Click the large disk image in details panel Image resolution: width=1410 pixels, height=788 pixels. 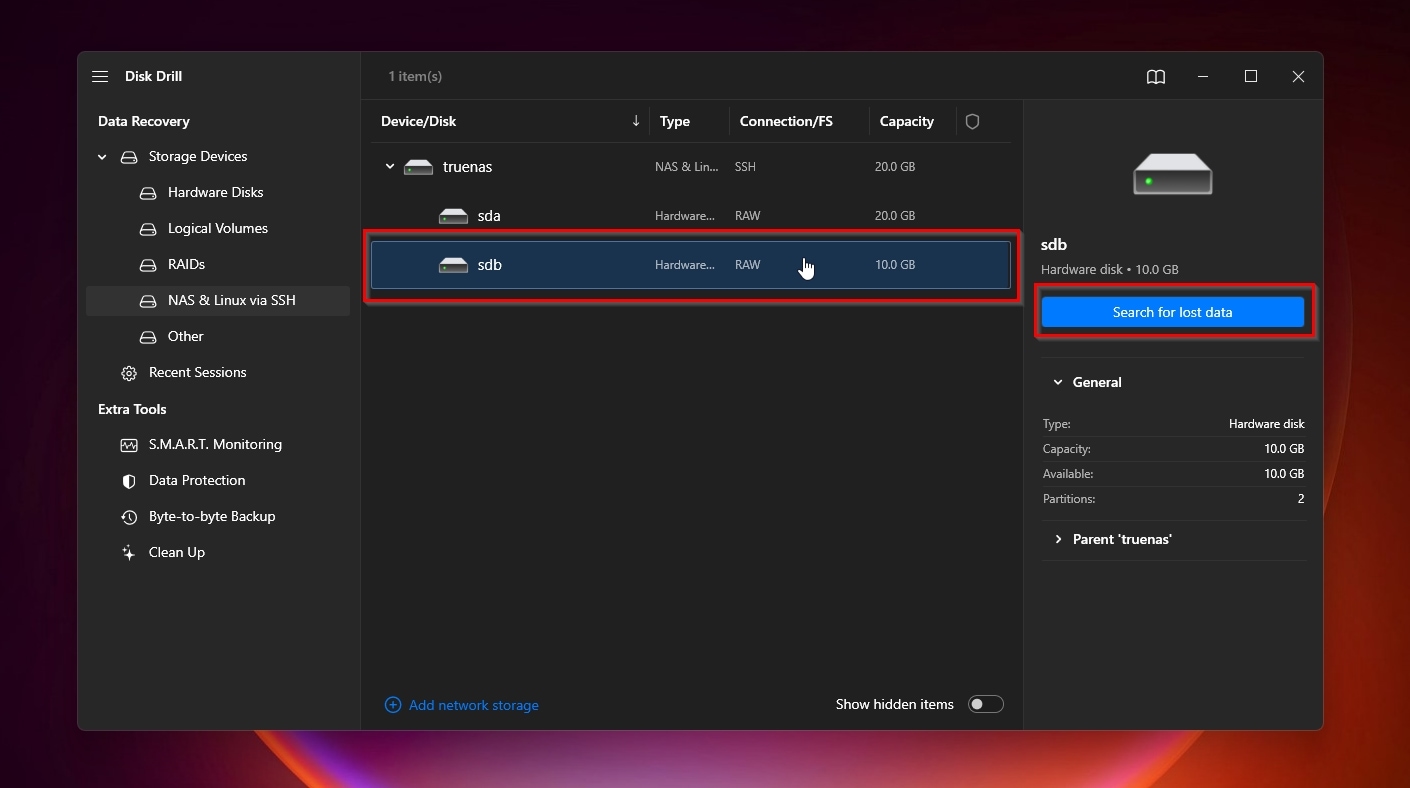[1172, 174]
